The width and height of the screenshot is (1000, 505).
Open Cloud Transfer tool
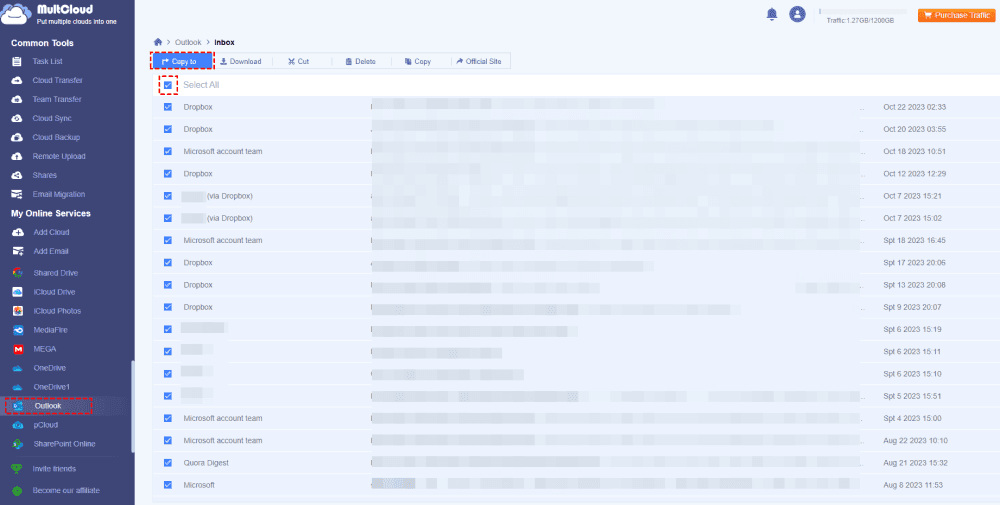tap(57, 80)
